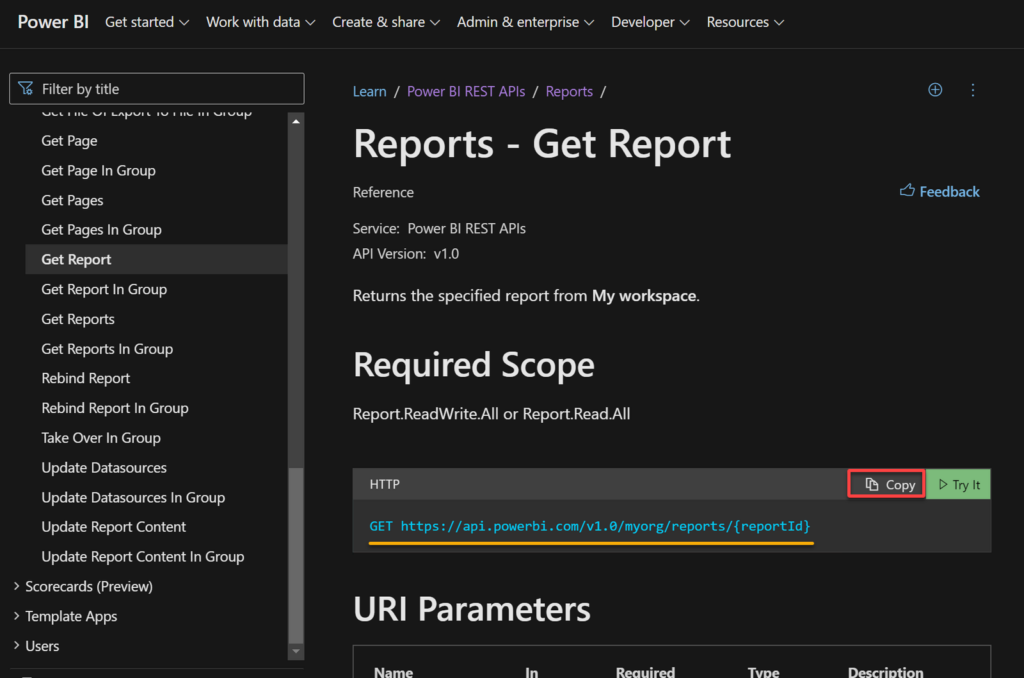Image resolution: width=1024 pixels, height=678 pixels.
Task: Open the plus-circle add to collection icon
Action: pyautogui.click(x=934, y=90)
